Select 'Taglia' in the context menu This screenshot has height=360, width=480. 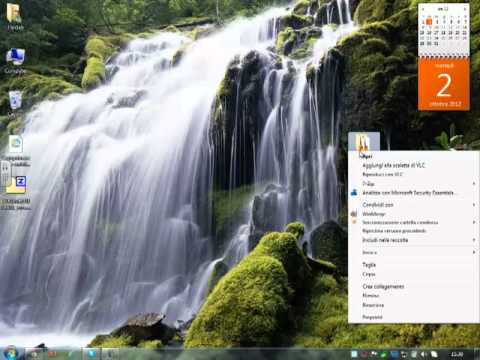pyautogui.click(x=369, y=265)
